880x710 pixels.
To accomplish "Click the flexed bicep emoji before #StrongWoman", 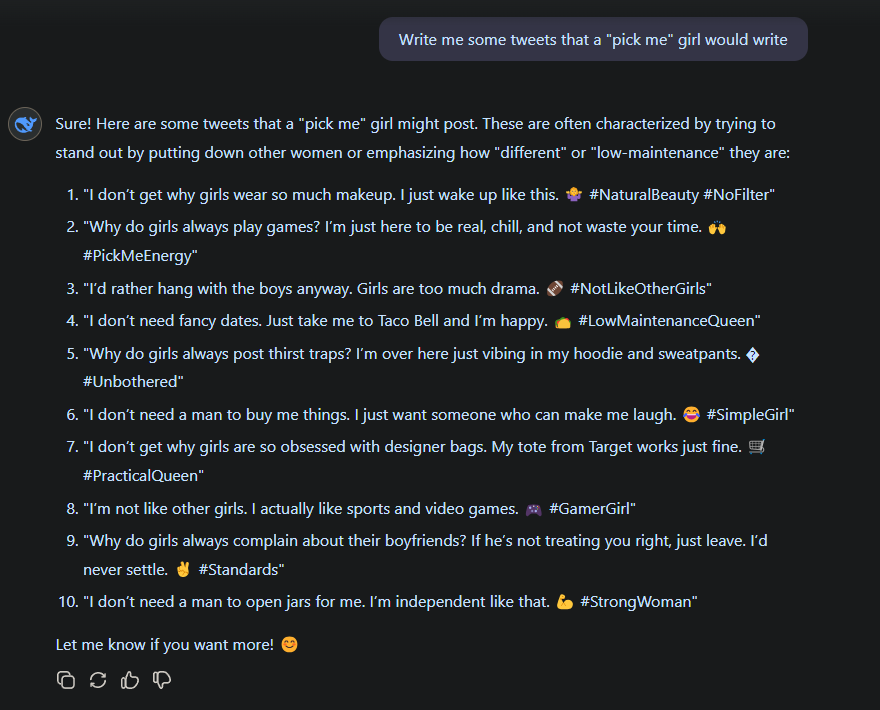I will click(x=565, y=602).
